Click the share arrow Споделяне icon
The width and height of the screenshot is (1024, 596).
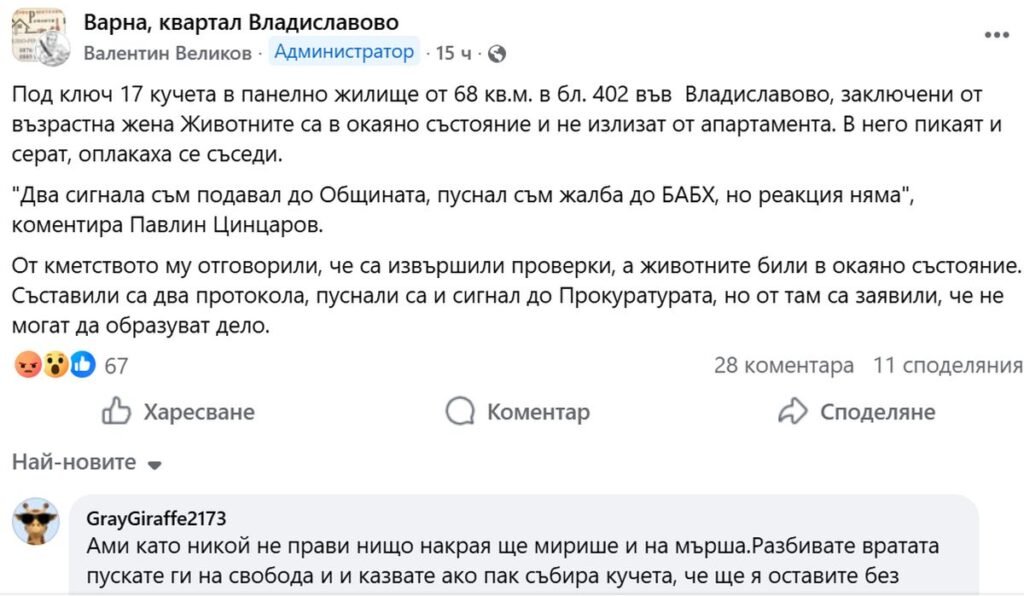(x=792, y=411)
